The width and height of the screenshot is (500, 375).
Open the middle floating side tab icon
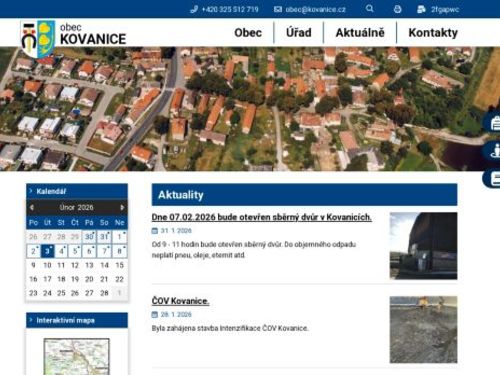492,151
